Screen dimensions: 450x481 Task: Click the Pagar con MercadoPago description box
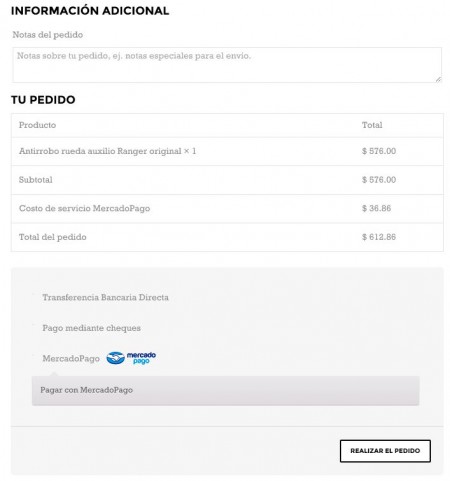coord(225,390)
